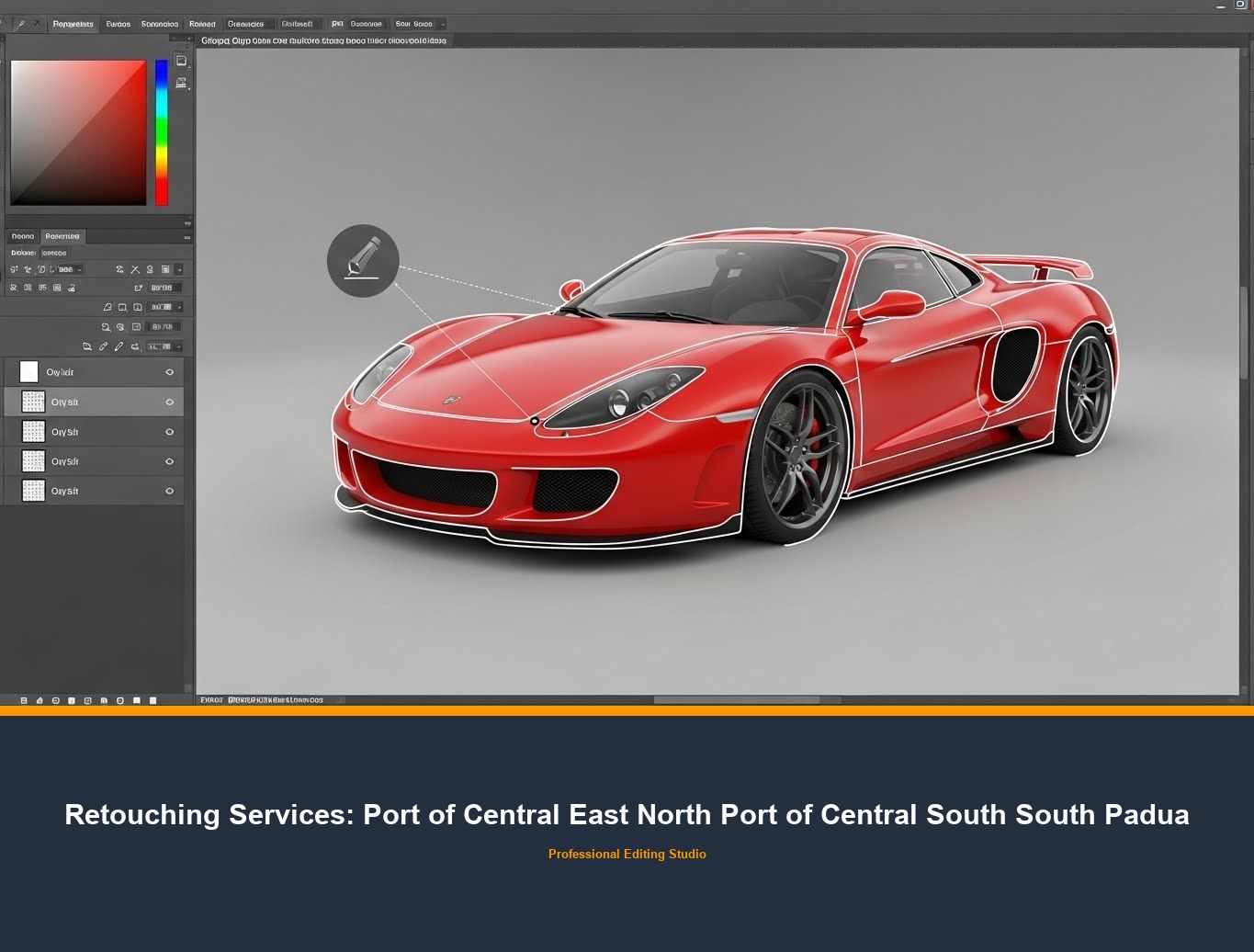Image resolution: width=1254 pixels, height=952 pixels.
Task: Click the 'Sour Soios' option in the top bar
Action: [x=413, y=24]
